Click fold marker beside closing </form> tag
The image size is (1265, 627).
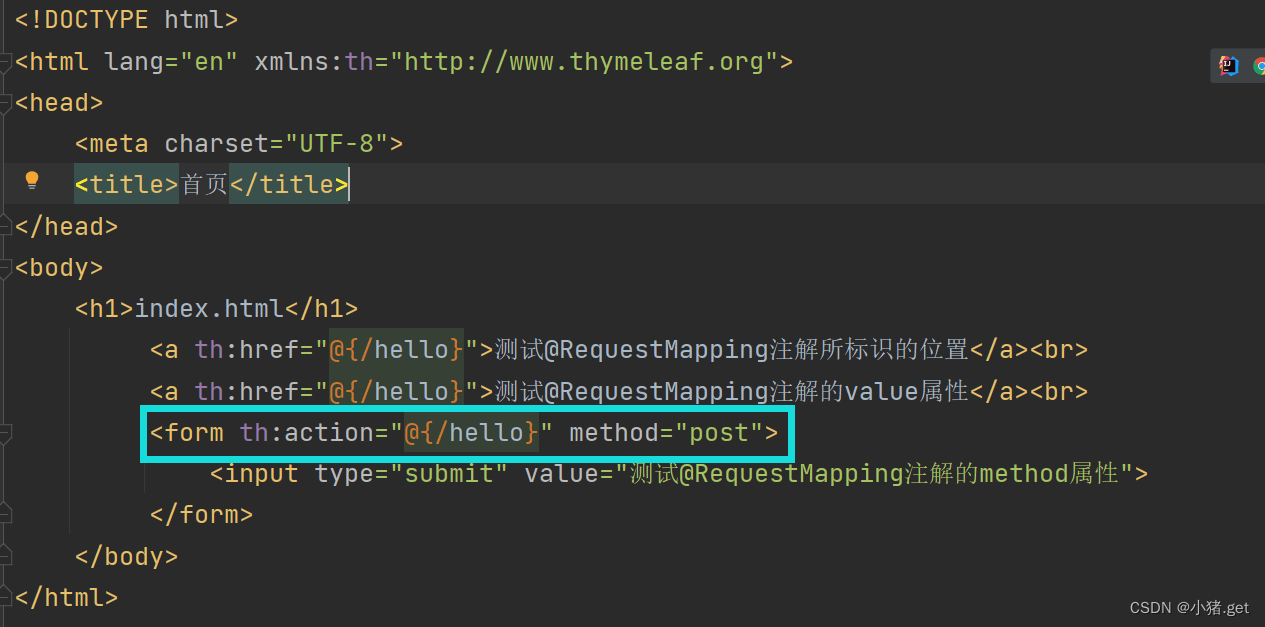coord(5,515)
